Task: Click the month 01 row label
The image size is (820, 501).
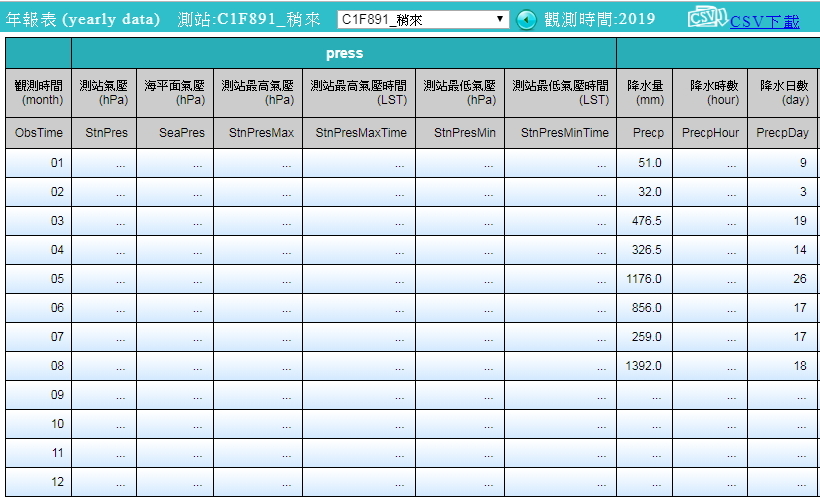Action: (38, 163)
